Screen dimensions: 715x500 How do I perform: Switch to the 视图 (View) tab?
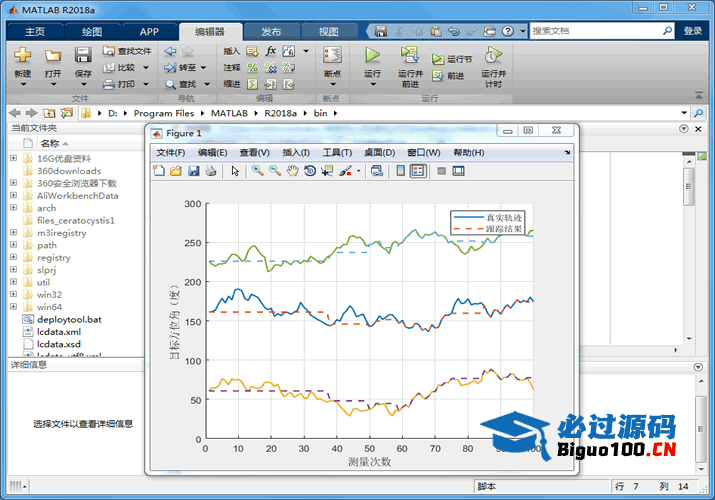coord(328,31)
